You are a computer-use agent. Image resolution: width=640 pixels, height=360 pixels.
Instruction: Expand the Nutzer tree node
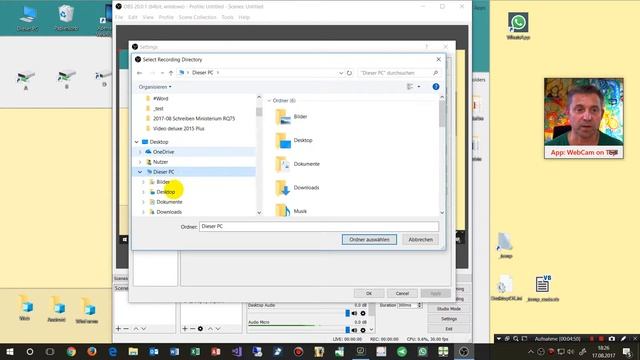[140, 162]
